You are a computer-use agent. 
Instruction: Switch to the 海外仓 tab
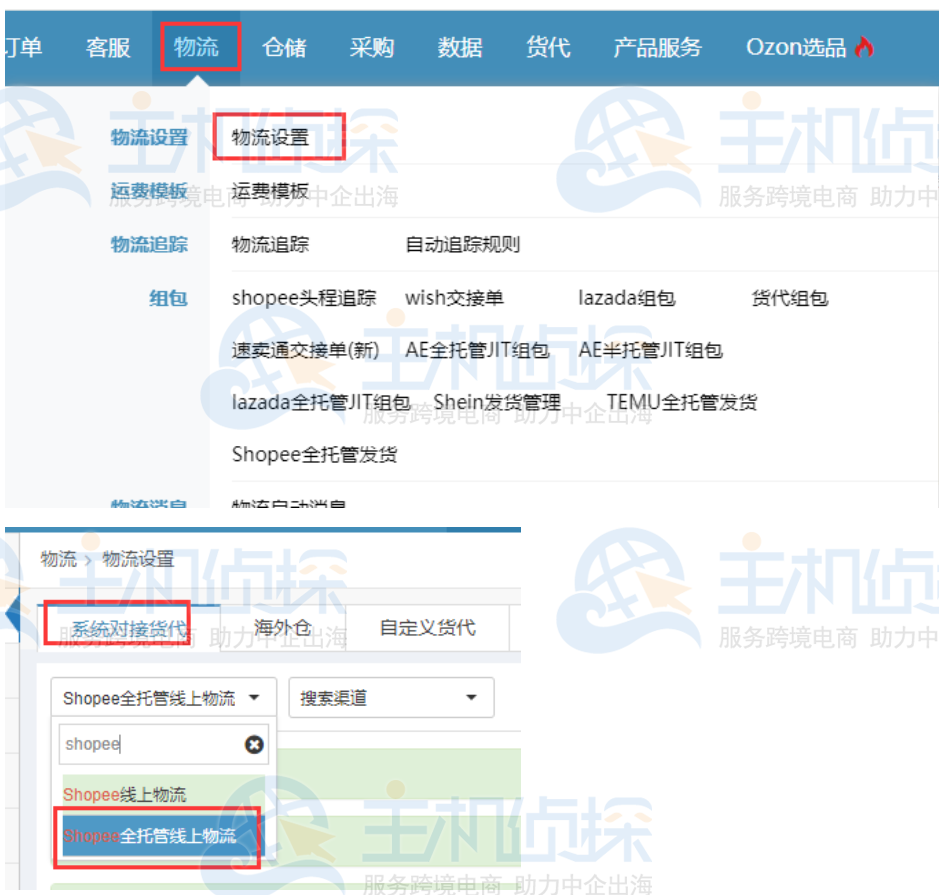pos(283,628)
